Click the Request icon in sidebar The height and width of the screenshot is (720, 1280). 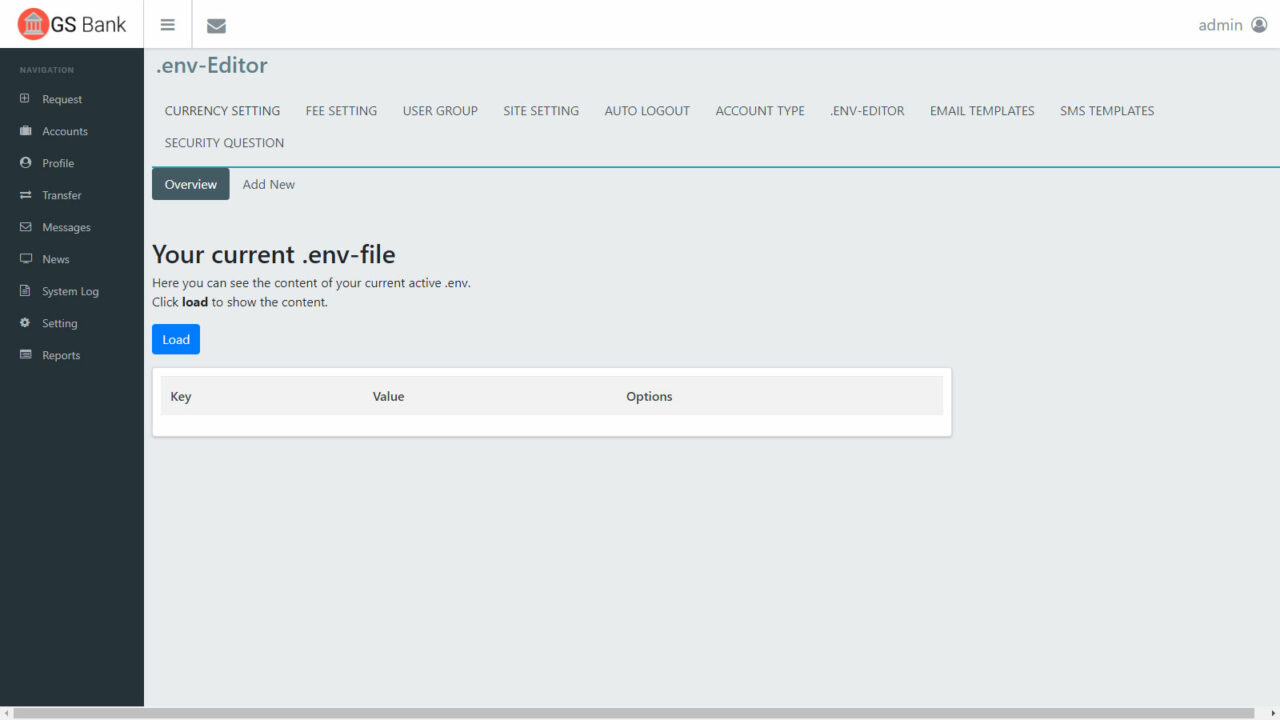pos(25,99)
